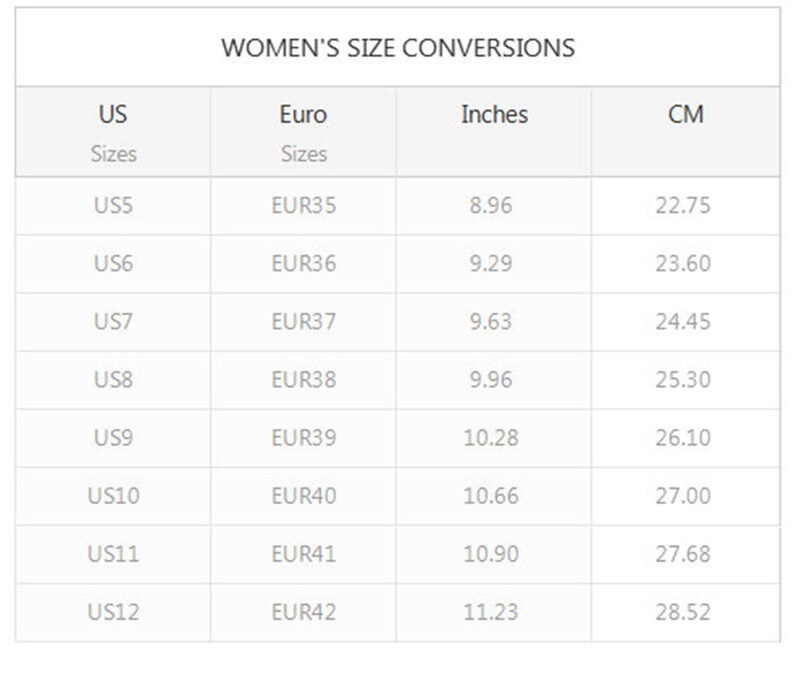Screen dimensions: 794x686
Task: Select the US Sizes column header
Action: (x=113, y=133)
